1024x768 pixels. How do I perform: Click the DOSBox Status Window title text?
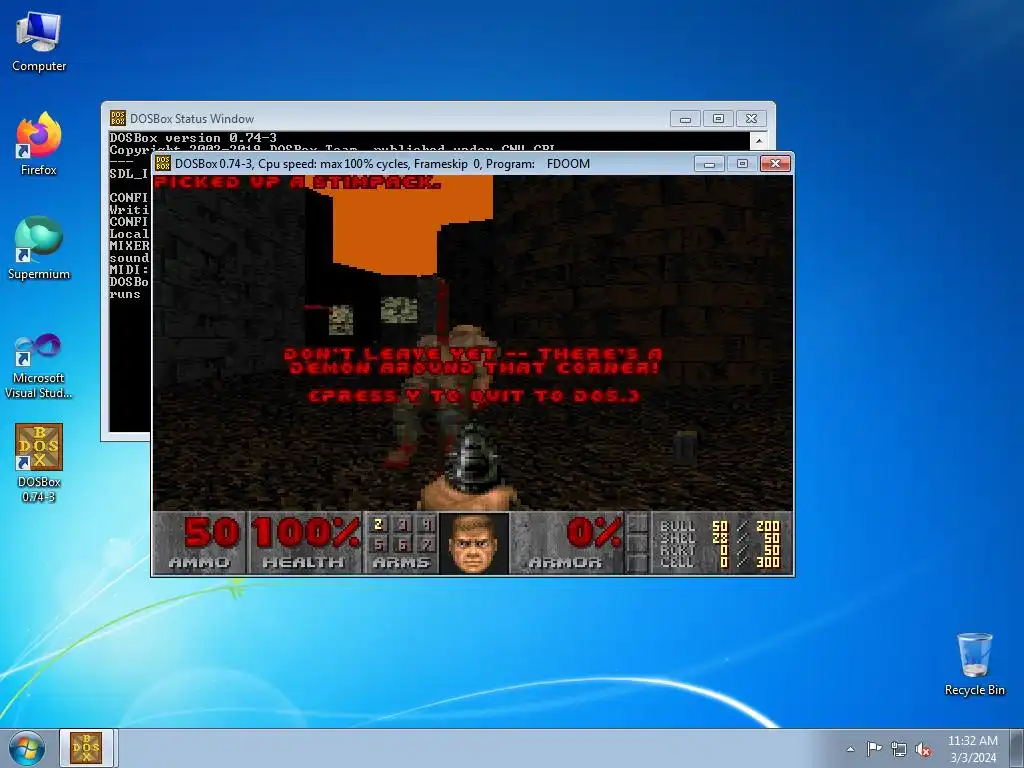pos(191,119)
